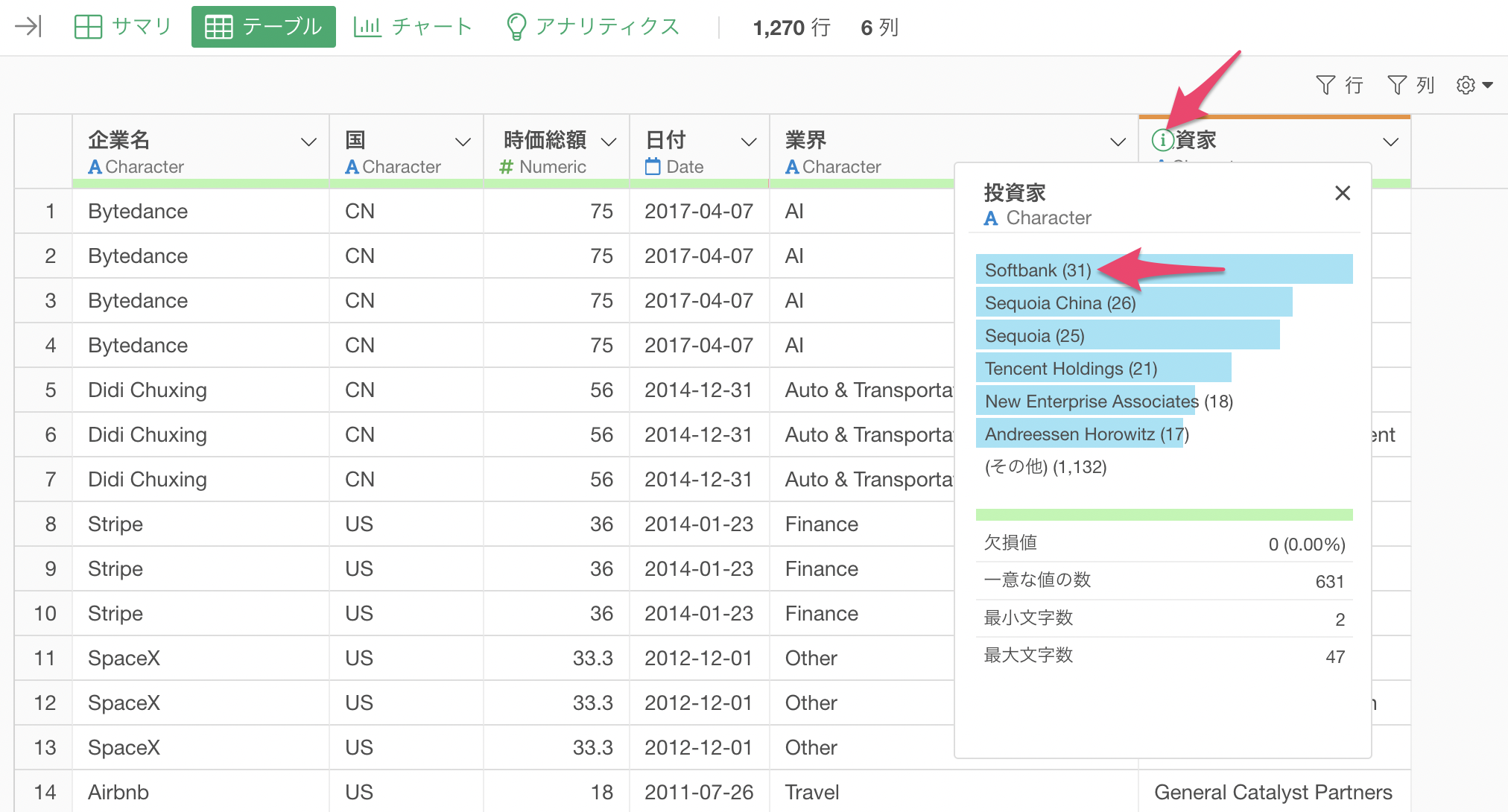
Task: Open the gear settings dropdown
Action: coord(1474,85)
